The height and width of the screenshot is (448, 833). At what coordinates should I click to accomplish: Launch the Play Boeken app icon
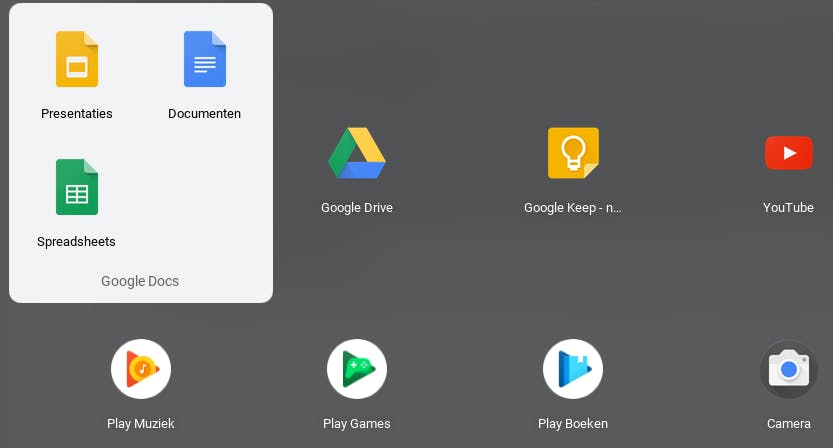573,369
